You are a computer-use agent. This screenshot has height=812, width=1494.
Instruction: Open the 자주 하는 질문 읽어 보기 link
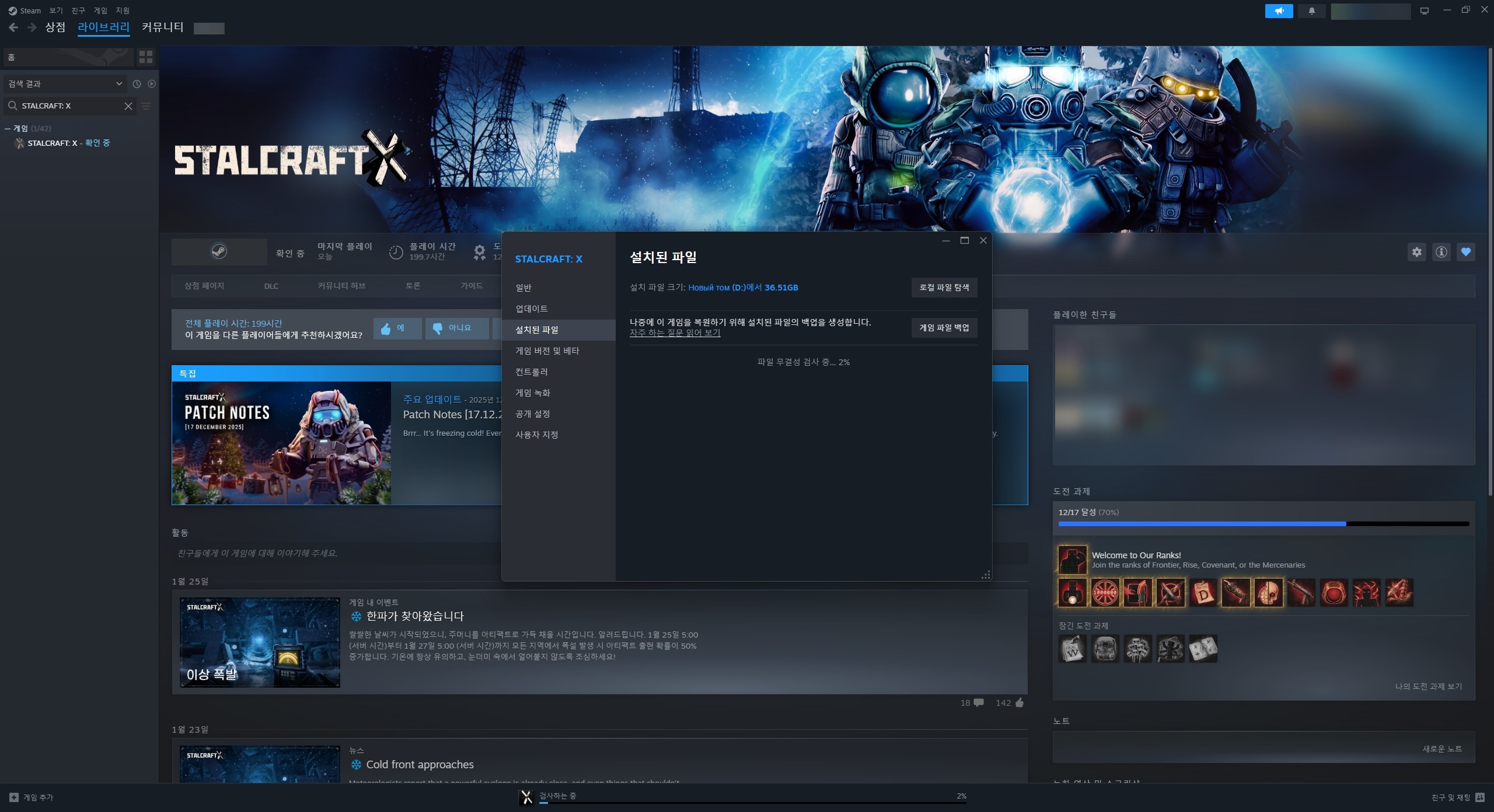(x=675, y=333)
